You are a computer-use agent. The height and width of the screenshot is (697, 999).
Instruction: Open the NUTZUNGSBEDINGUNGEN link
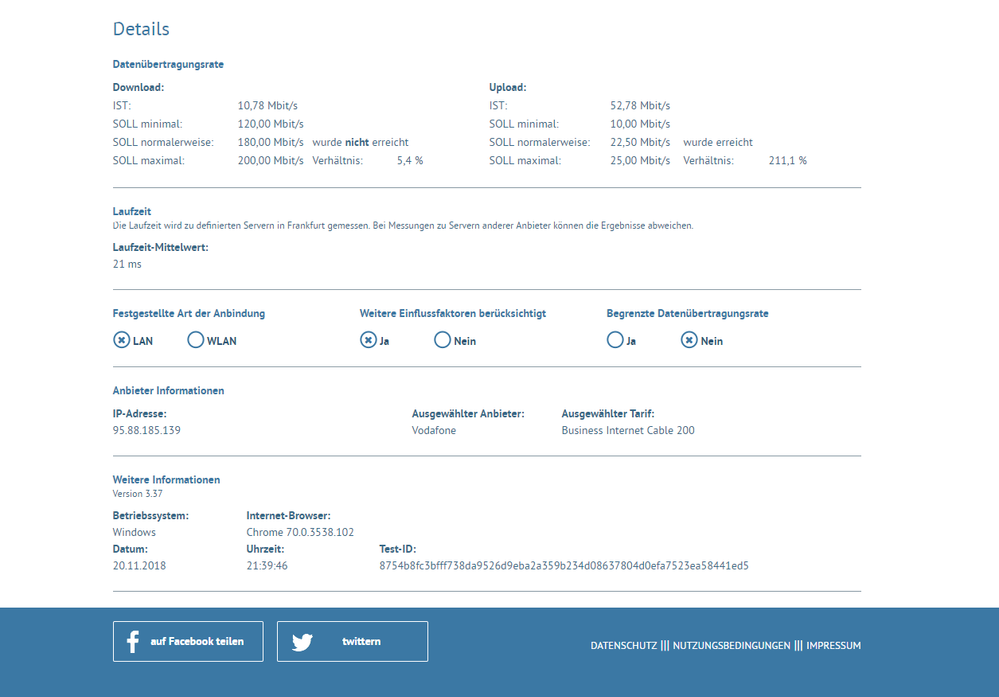point(731,645)
